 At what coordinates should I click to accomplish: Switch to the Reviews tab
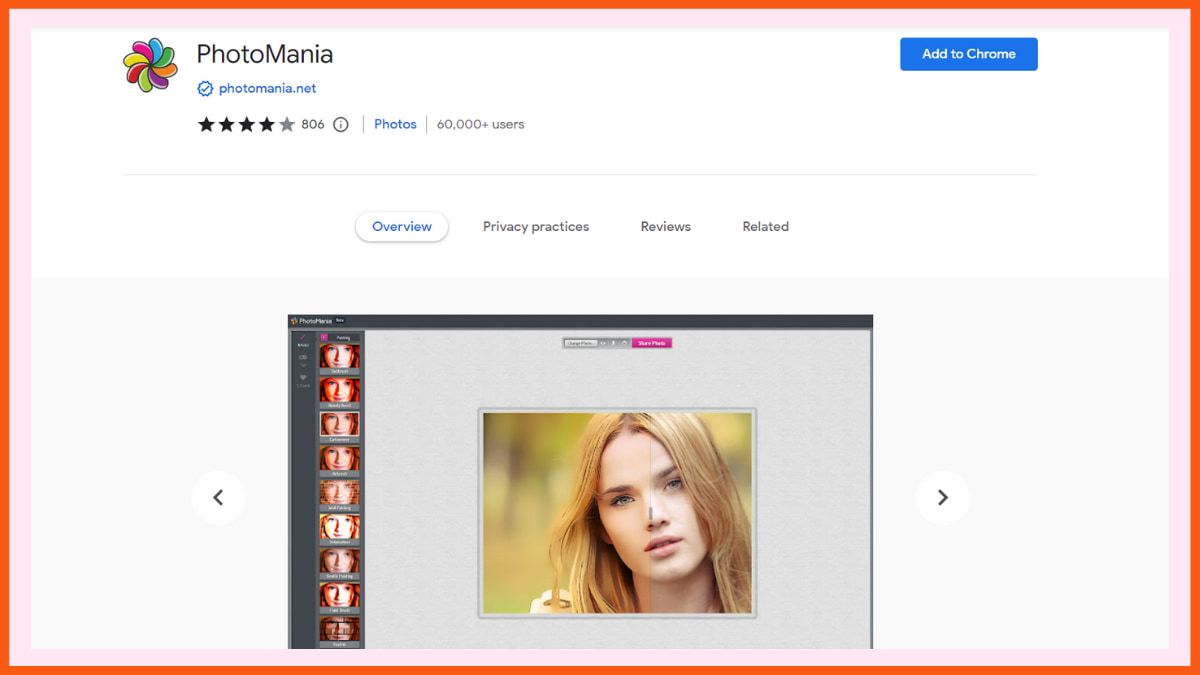(664, 226)
